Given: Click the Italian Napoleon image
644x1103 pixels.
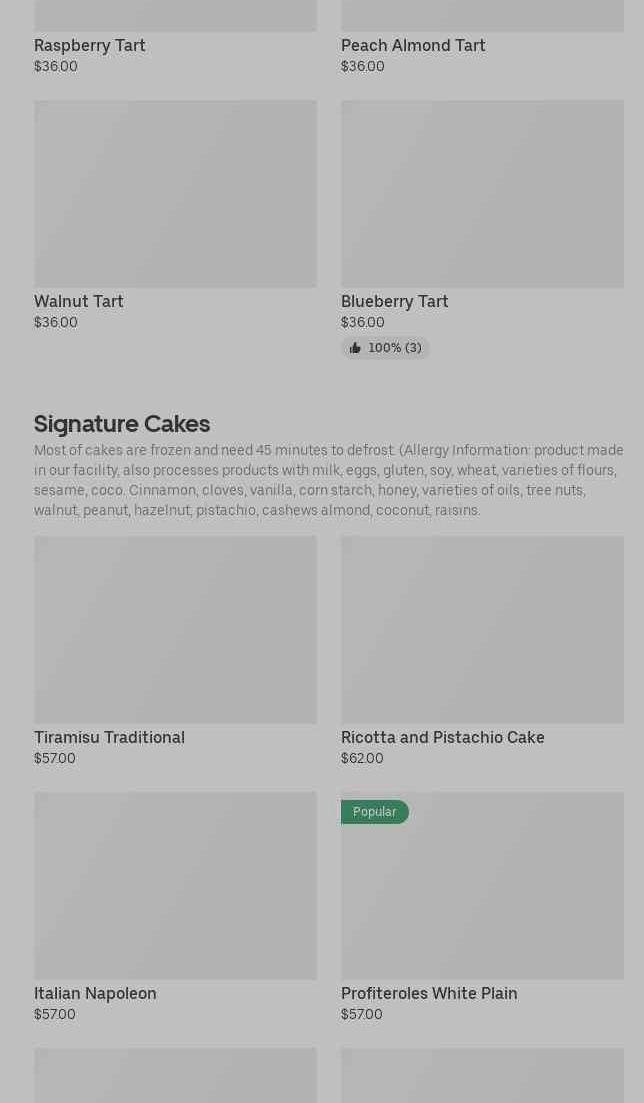Looking at the screenshot, I should point(175,886).
